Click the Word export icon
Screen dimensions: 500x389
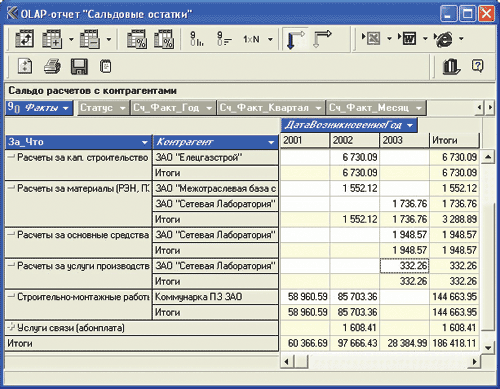point(407,39)
